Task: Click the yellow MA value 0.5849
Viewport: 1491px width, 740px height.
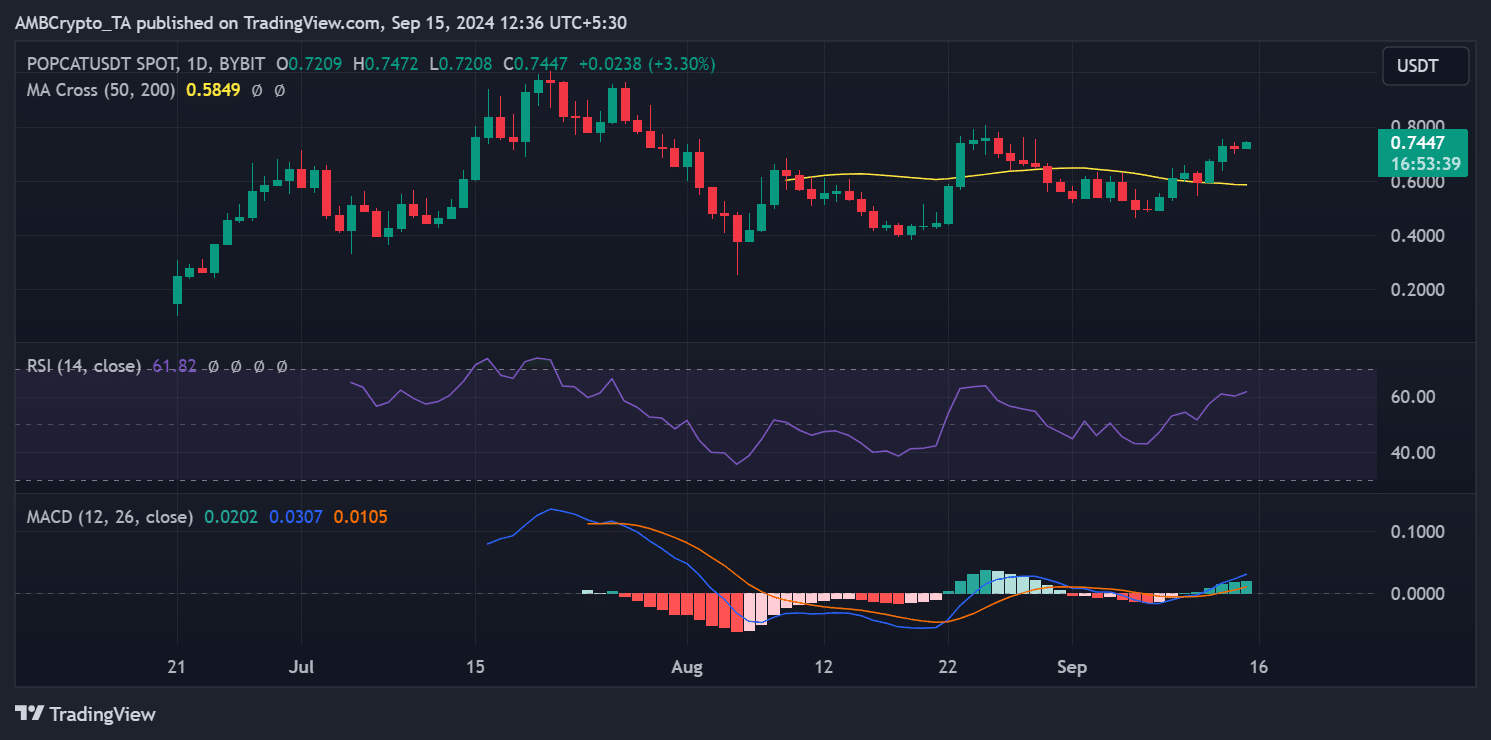Action: click(x=213, y=90)
